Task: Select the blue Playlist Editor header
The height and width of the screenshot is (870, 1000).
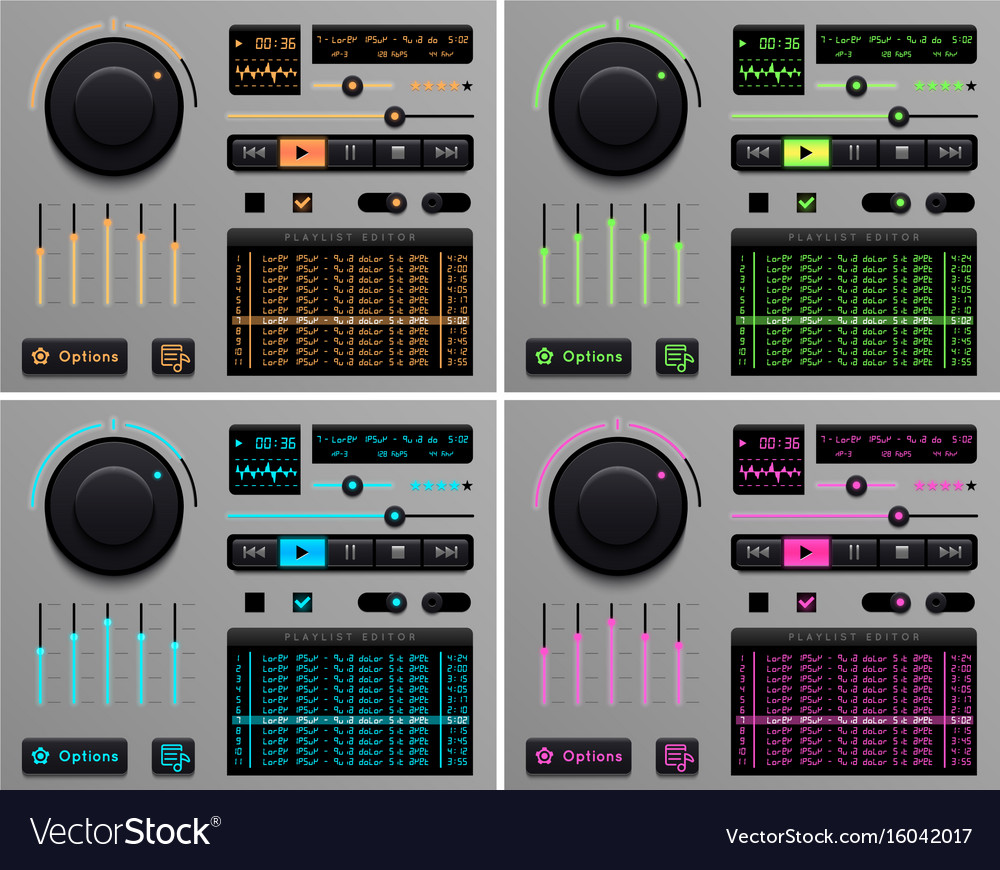Action: click(350, 637)
